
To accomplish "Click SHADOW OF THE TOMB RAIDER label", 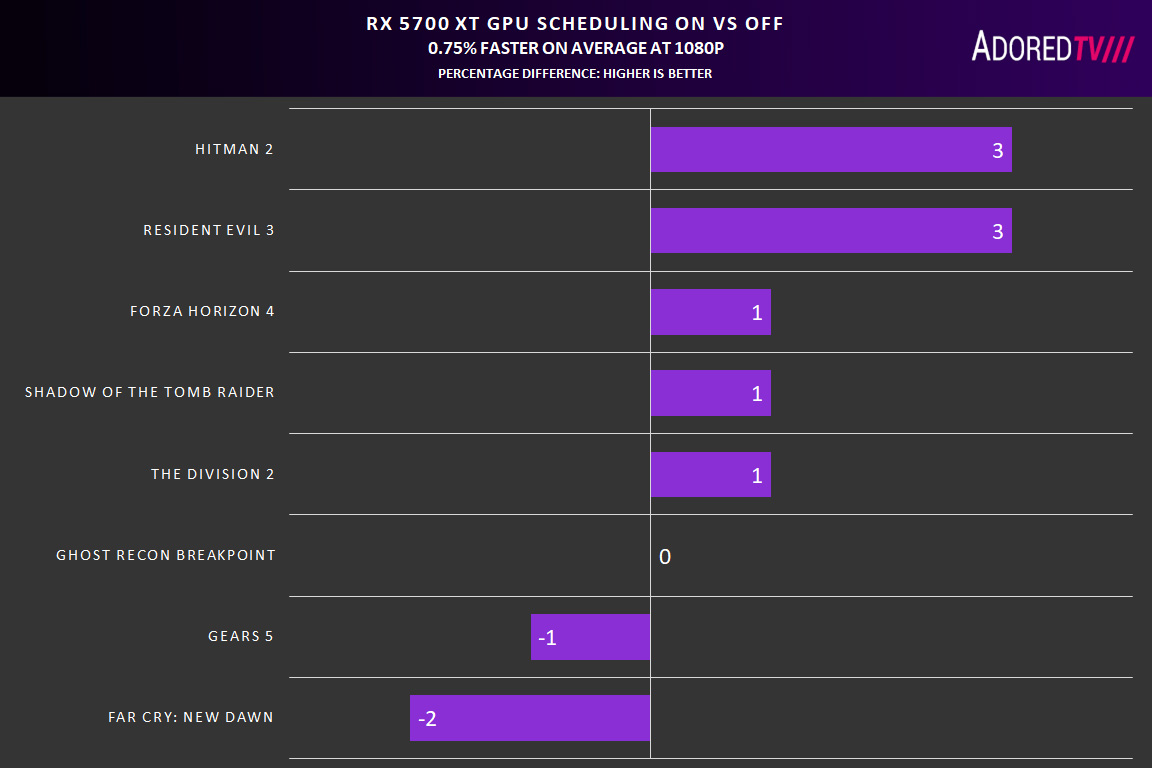I will pos(149,392).
